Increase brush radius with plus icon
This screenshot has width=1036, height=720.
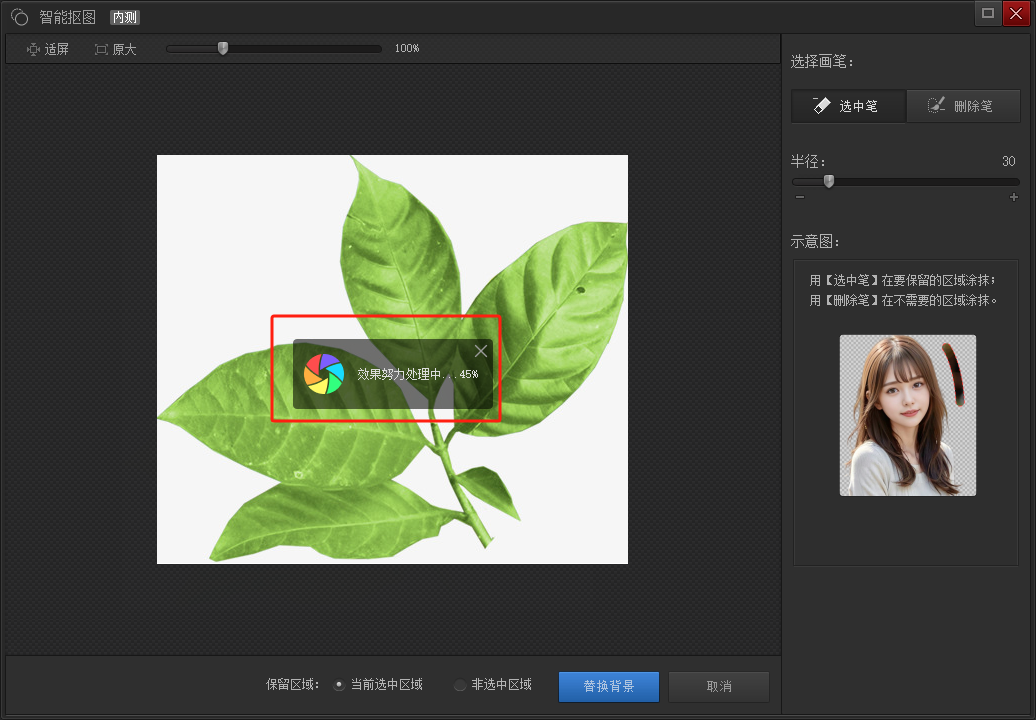point(1014,197)
